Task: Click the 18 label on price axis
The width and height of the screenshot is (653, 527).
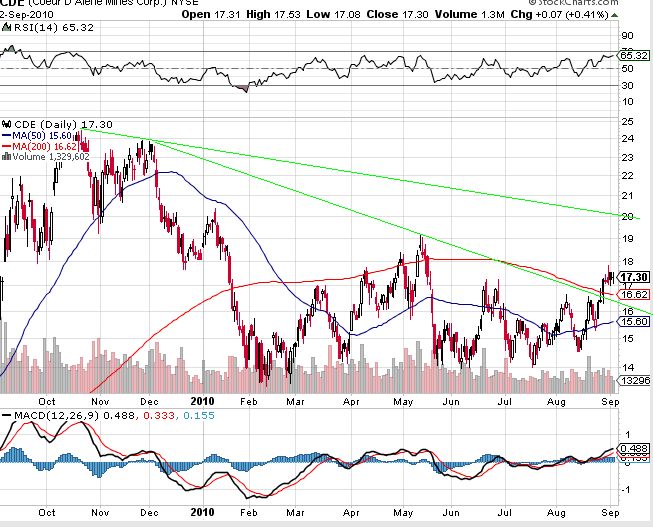Action: click(627, 262)
